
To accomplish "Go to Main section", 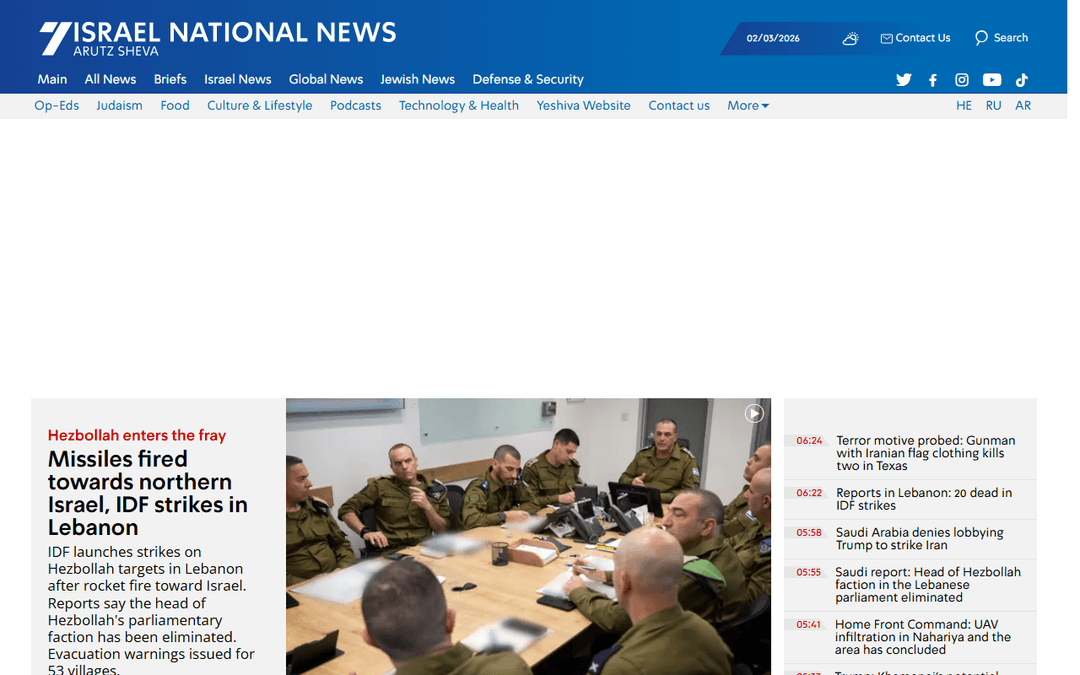I will [53, 80].
